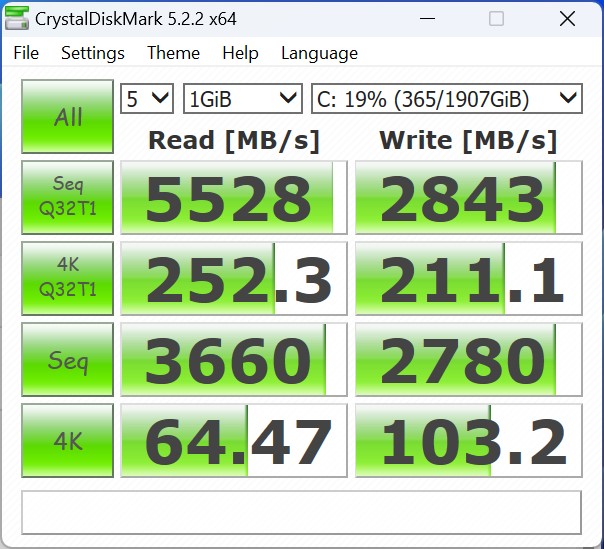
Task: Click the 4K Q32T1 write result 211.1
Action: point(468,278)
